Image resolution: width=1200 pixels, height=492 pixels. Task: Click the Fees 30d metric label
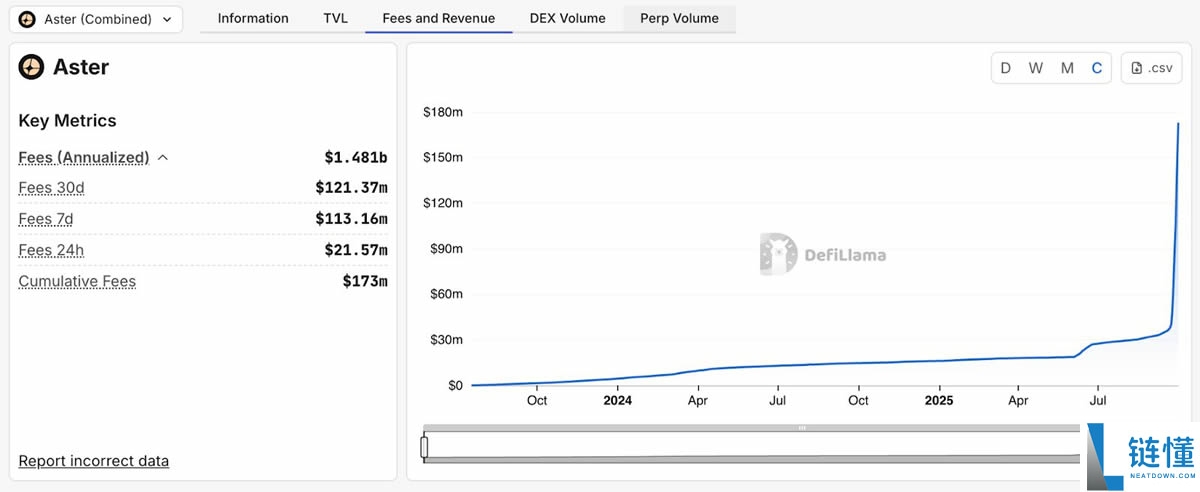pyautogui.click(x=52, y=188)
